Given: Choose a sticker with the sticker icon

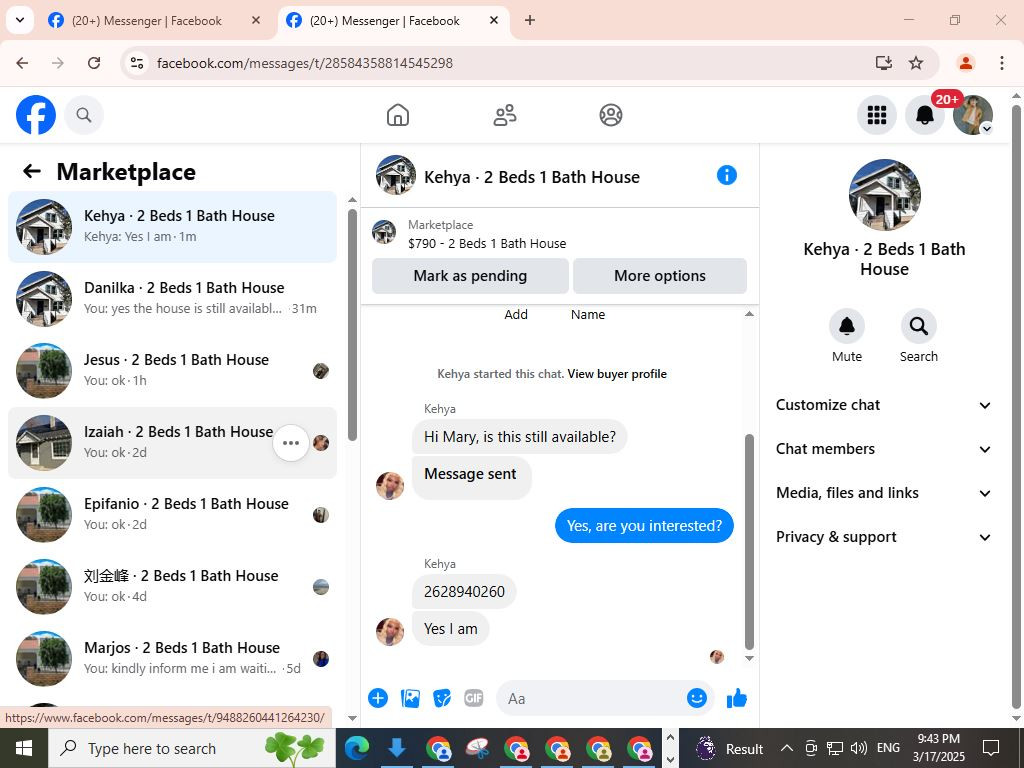Looking at the screenshot, I should 442,698.
